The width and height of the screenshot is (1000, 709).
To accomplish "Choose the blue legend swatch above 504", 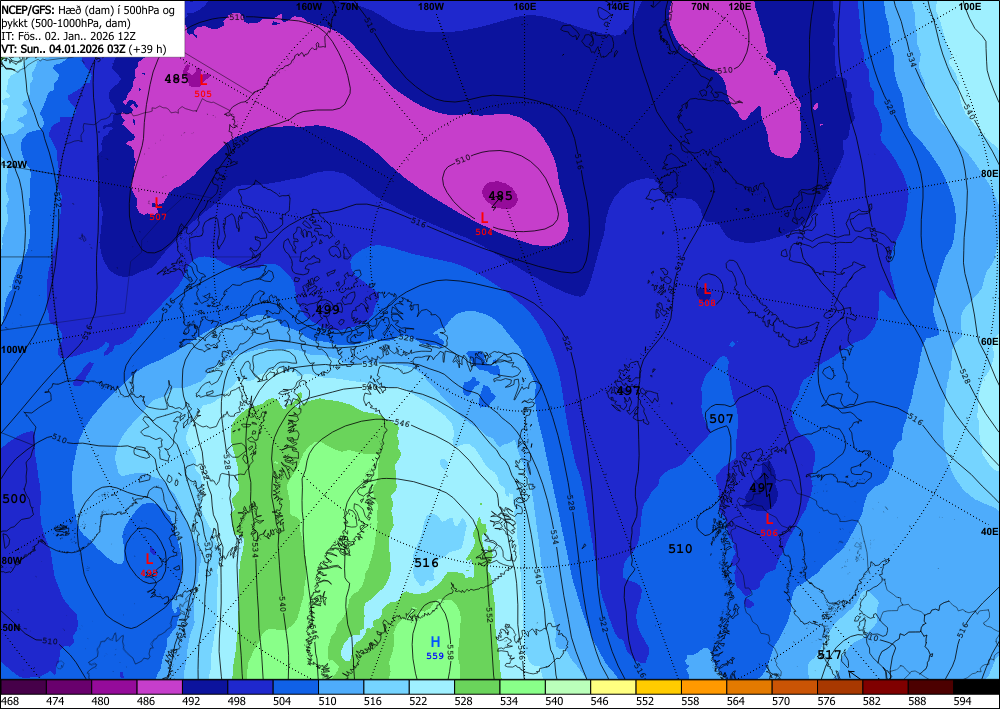I will 296,687.
